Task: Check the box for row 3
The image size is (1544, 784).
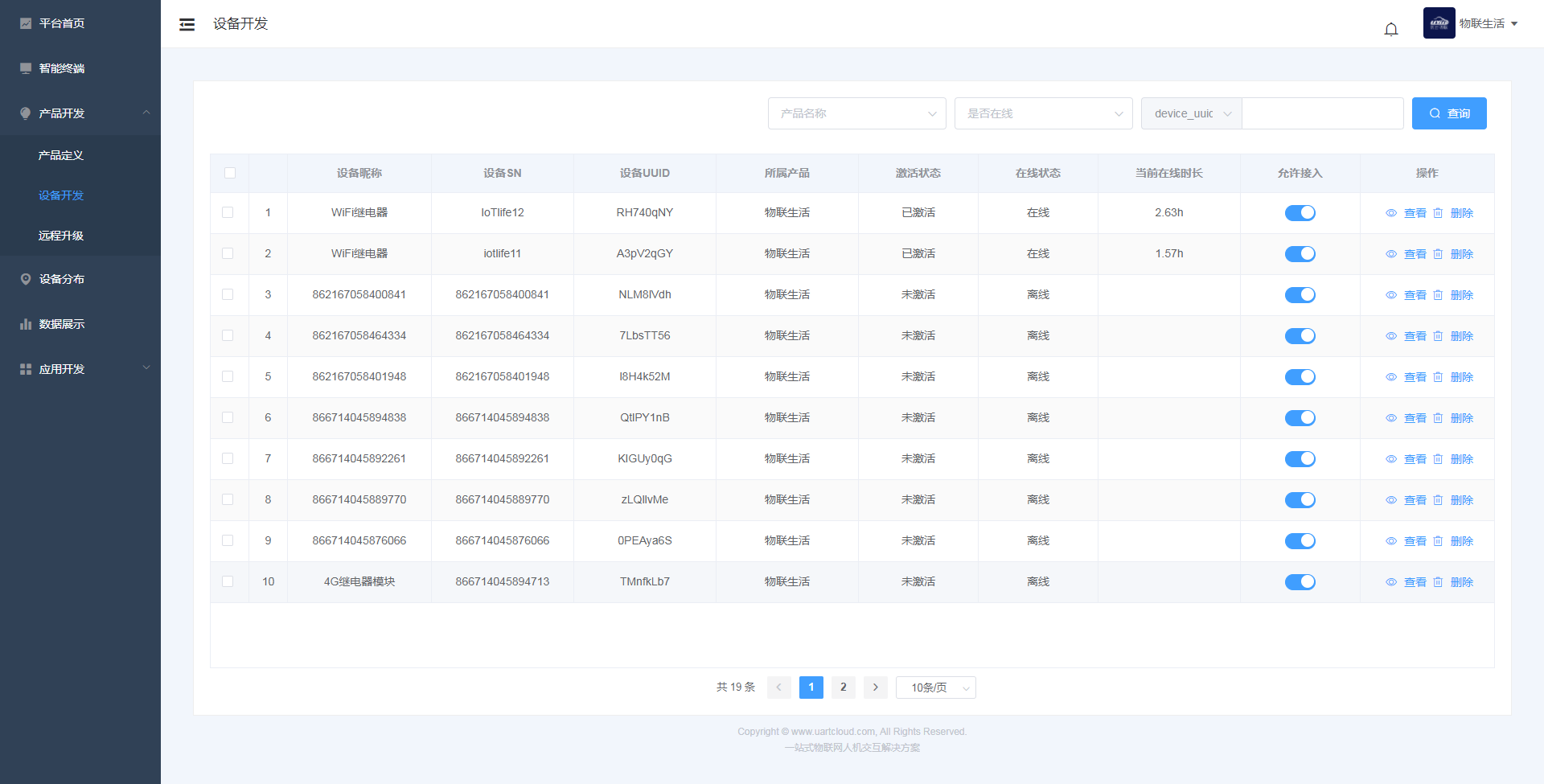Action: (x=228, y=294)
